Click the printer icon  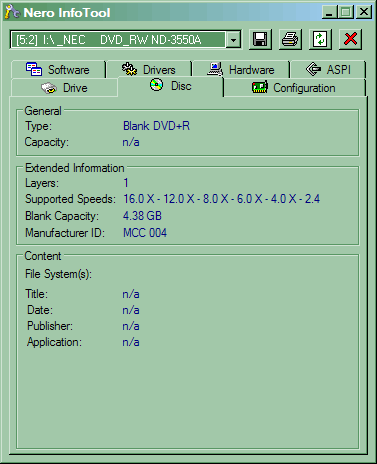290,39
